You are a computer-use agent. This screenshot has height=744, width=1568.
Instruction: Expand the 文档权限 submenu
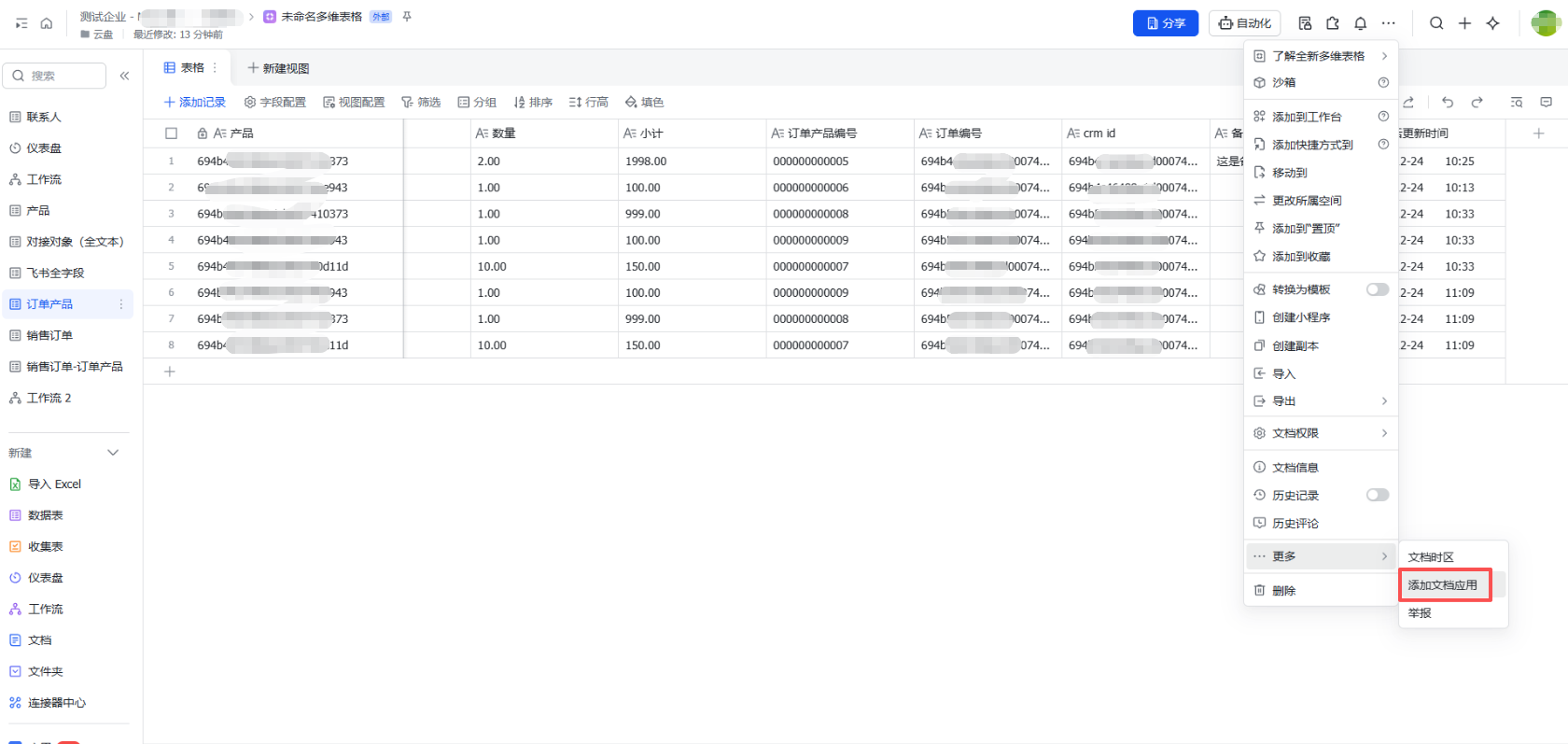pyautogui.click(x=1321, y=433)
